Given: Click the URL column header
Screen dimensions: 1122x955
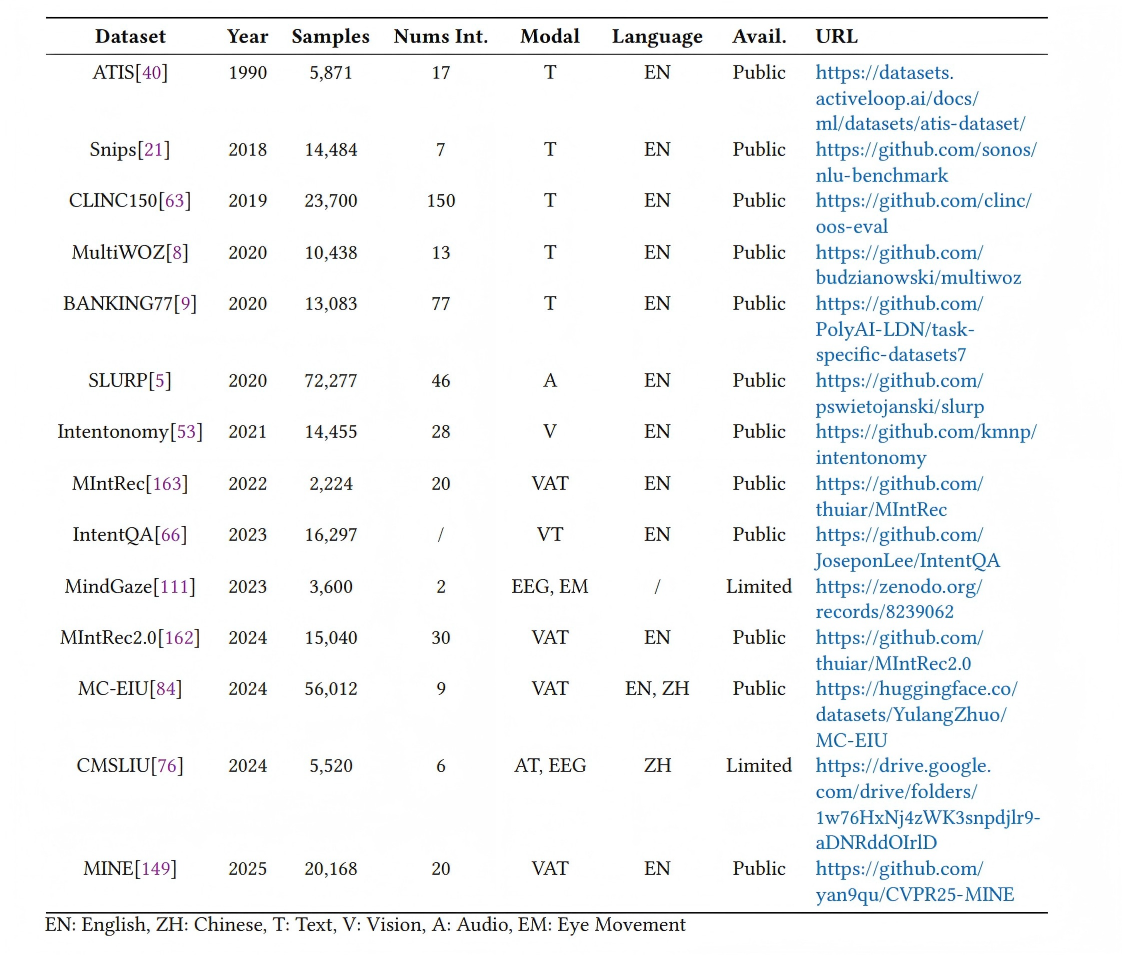Looking at the screenshot, I should click(x=836, y=36).
